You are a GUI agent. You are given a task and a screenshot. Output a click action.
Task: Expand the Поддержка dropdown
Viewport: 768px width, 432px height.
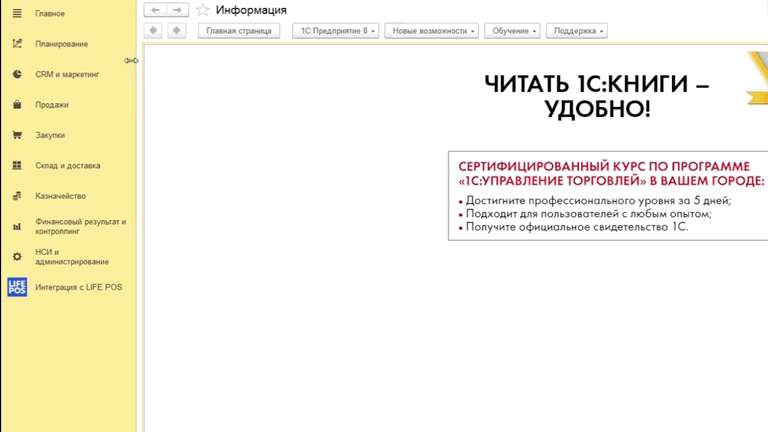click(577, 31)
